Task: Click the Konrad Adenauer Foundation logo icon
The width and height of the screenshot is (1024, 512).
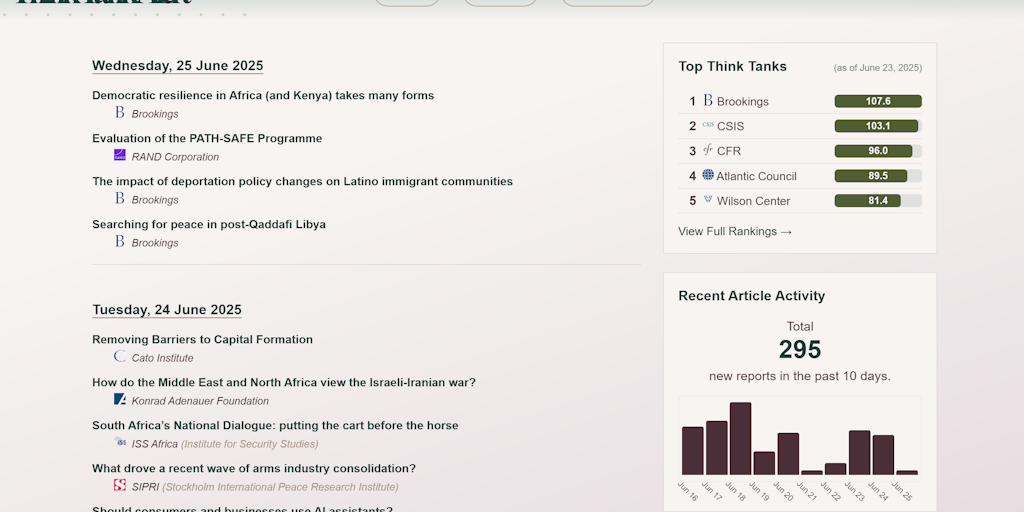Action: (120, 399)
